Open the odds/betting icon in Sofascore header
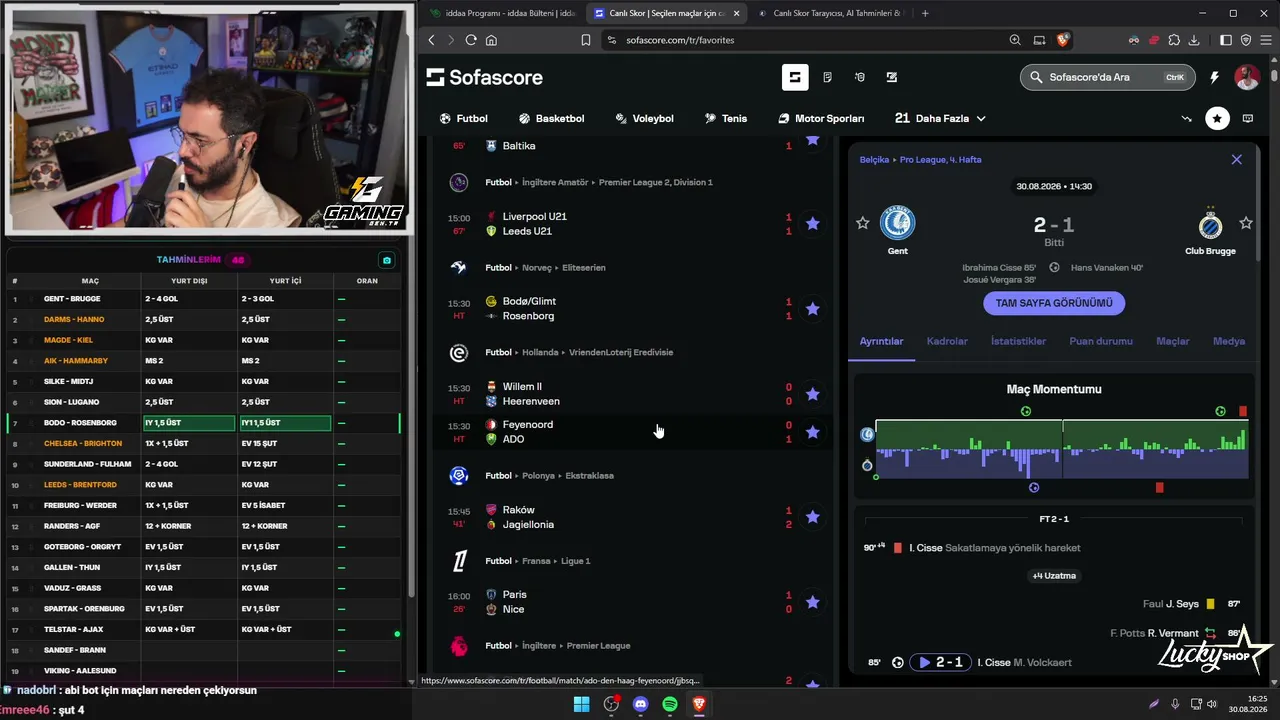1280x720 pixels. pos(859,77)
